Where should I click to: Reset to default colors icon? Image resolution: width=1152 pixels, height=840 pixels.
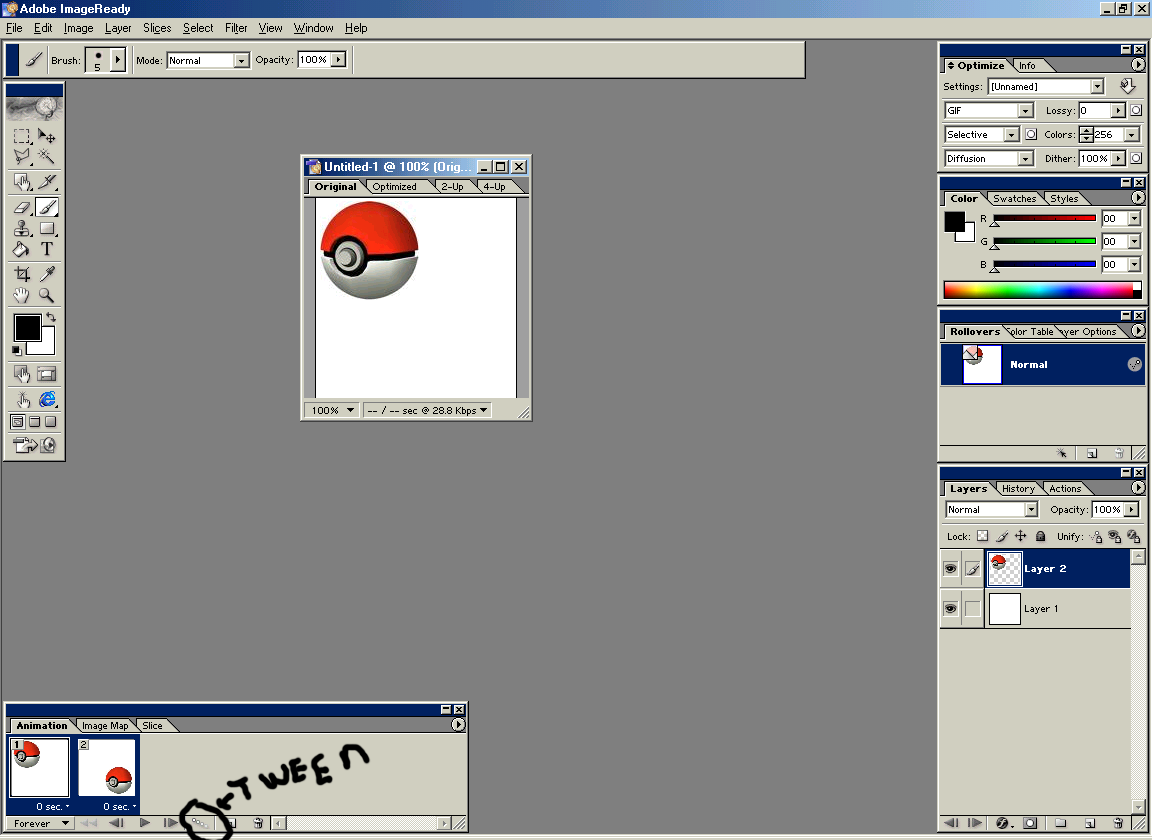pyautogui.click(x=16, y=350)
